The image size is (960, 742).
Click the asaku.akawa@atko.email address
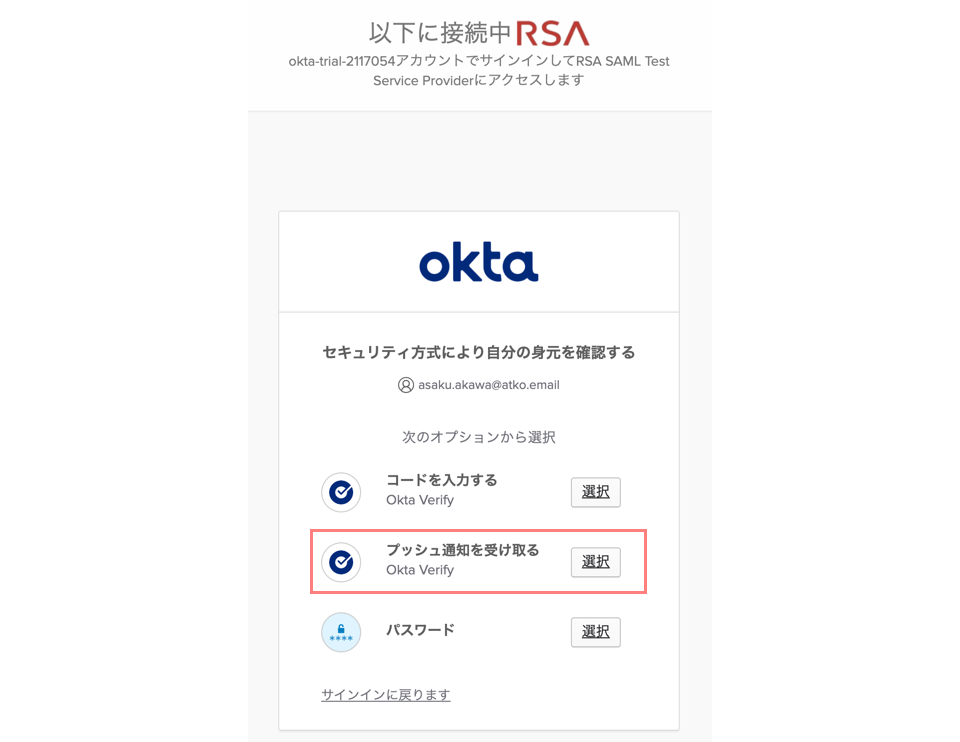click(x=489, y=385)
